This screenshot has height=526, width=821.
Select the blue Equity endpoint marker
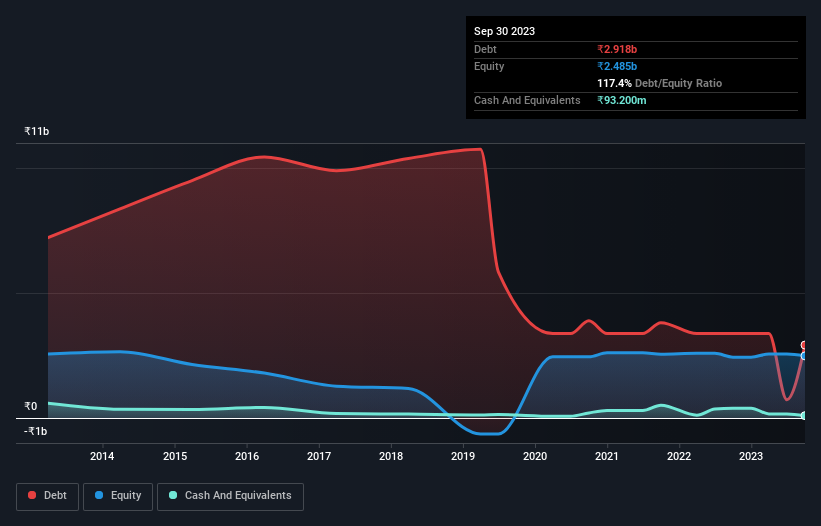[x=804, y=356]
